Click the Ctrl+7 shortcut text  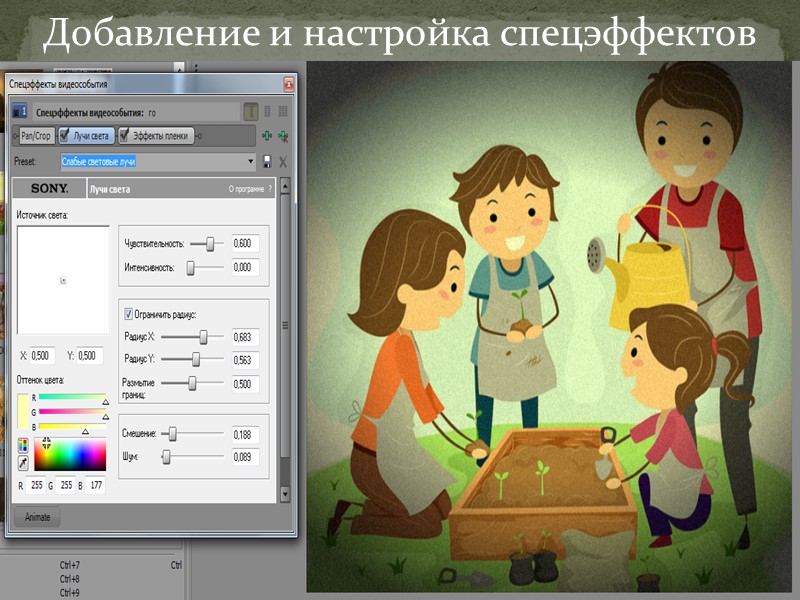70,565
